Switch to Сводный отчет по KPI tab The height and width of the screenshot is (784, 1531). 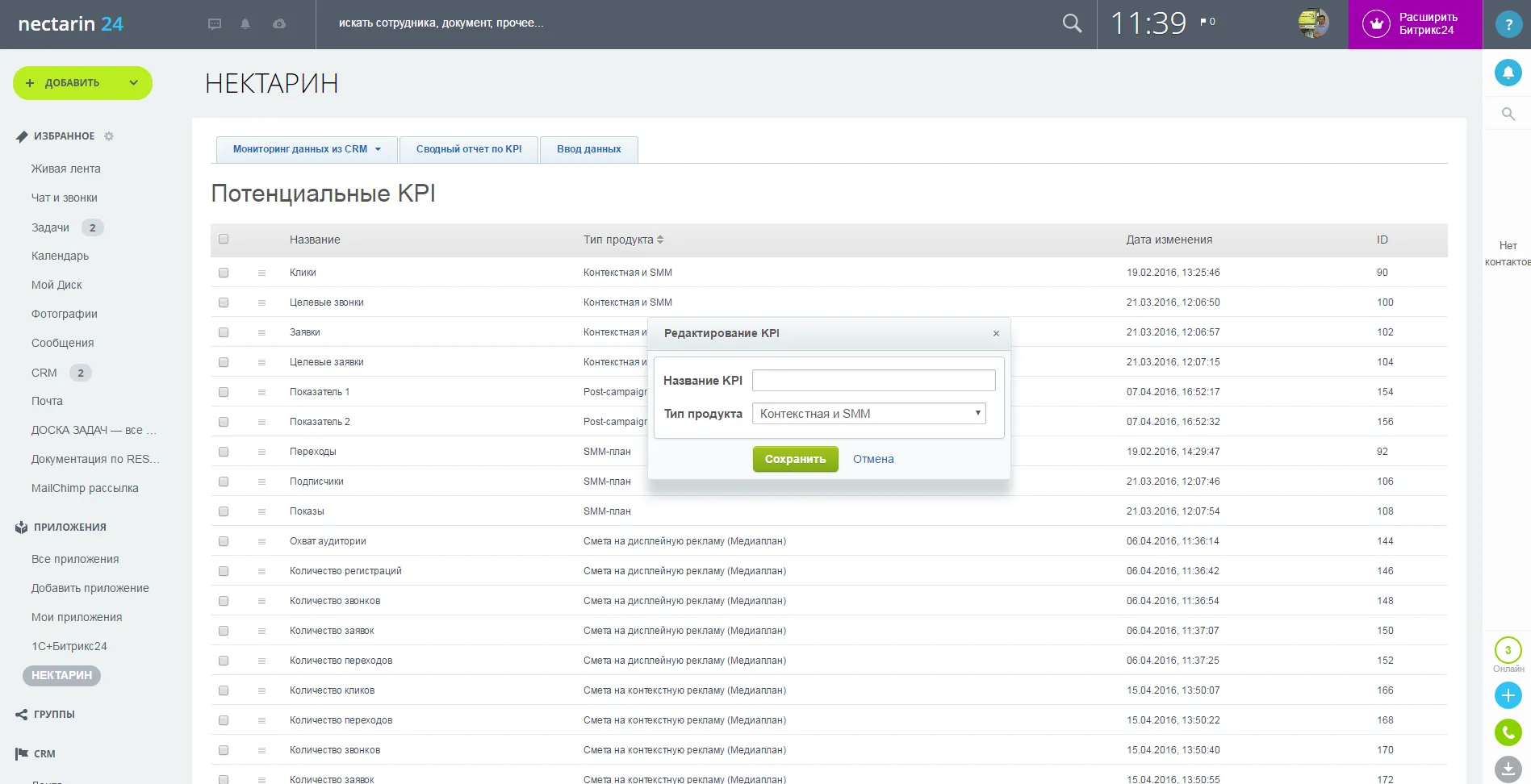tap(469, 149)
